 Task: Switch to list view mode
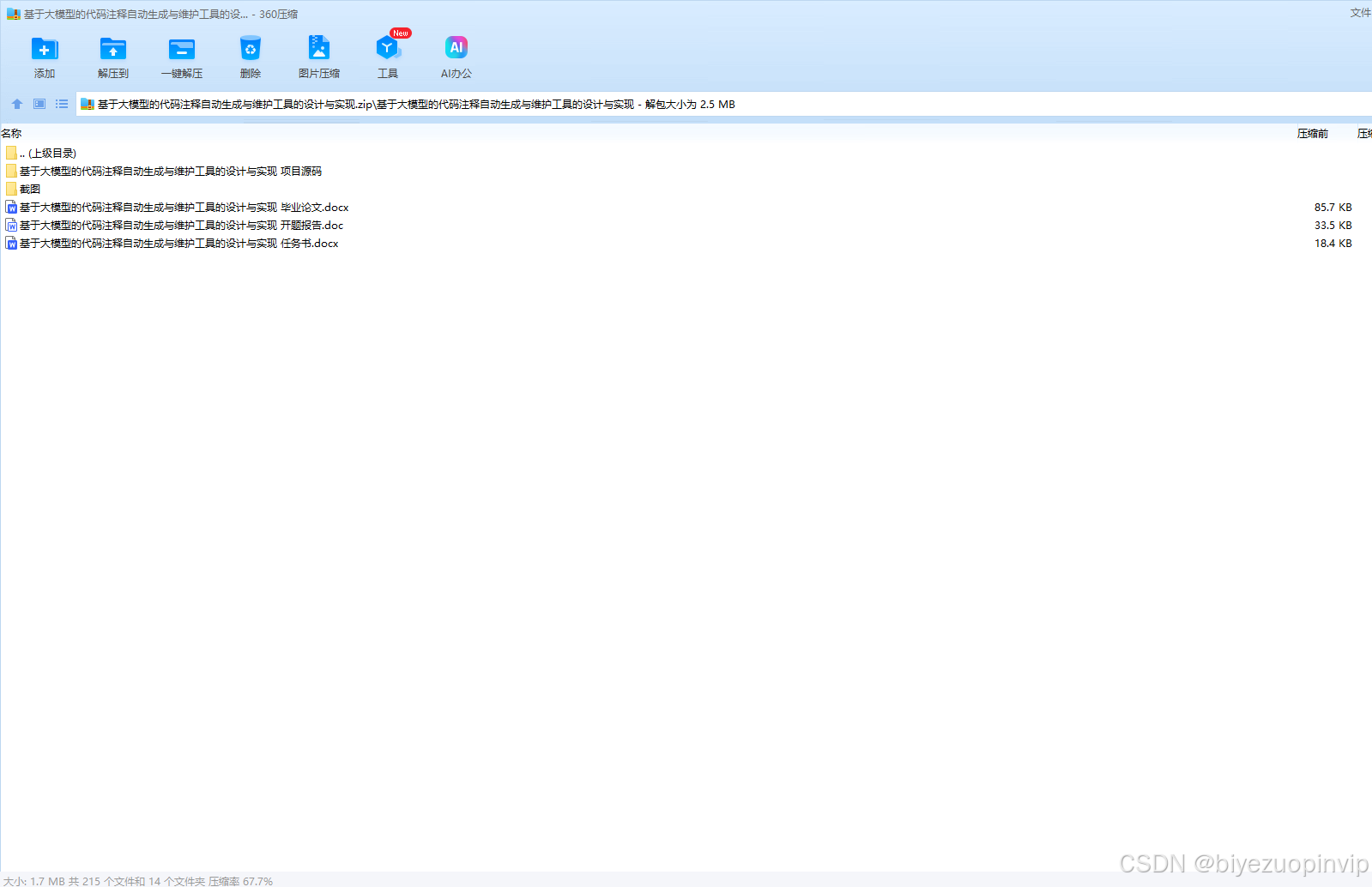point(62,104)
